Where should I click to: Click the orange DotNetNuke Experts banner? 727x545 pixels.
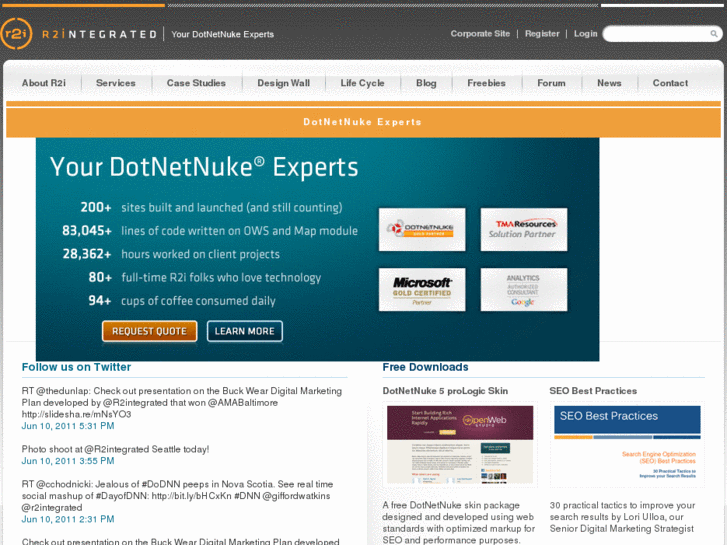tap(363, 122)
